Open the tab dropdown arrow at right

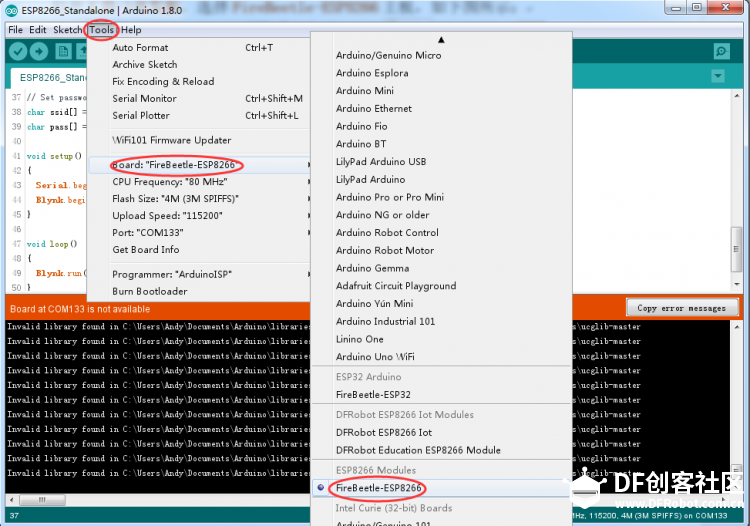[717, 76]
